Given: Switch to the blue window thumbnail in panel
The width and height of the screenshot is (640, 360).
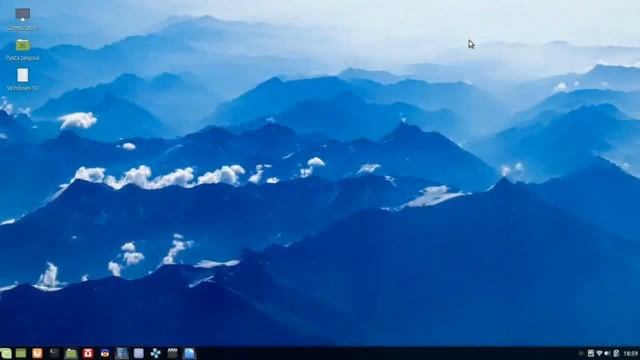Looking at the screenshot, I should tap(122, 353).
